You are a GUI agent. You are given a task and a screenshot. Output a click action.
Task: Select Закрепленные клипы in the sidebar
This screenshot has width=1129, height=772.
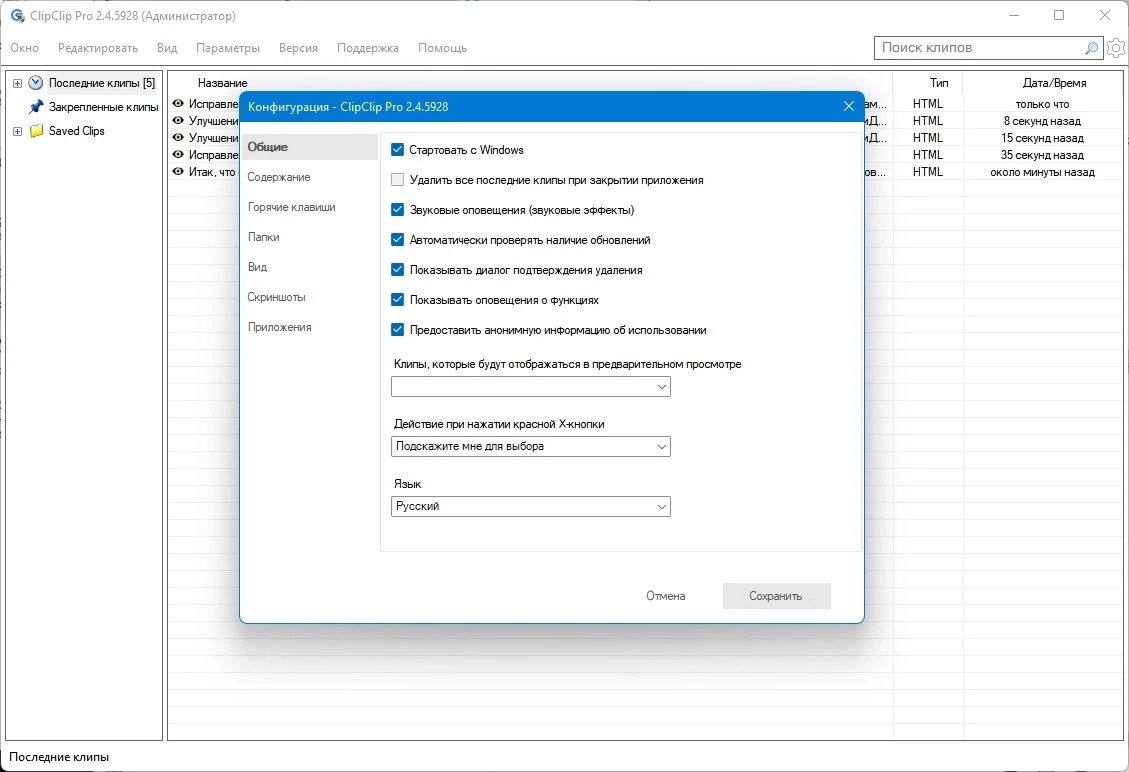pos(104,107)
